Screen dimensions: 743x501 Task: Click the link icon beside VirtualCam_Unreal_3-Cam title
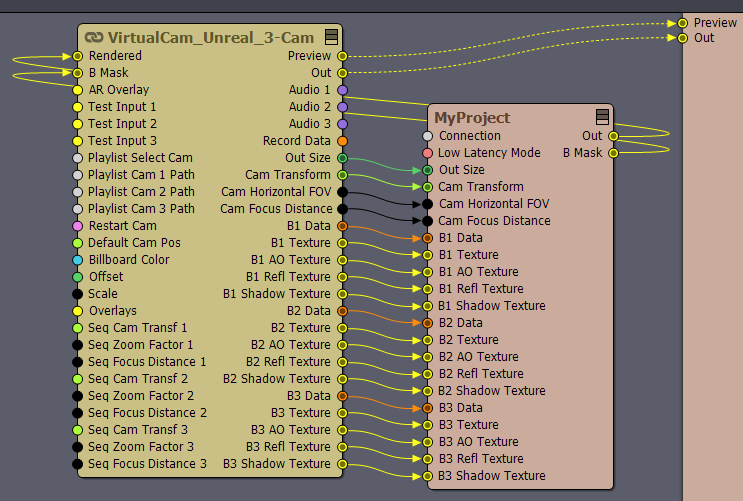pos(93,37)
